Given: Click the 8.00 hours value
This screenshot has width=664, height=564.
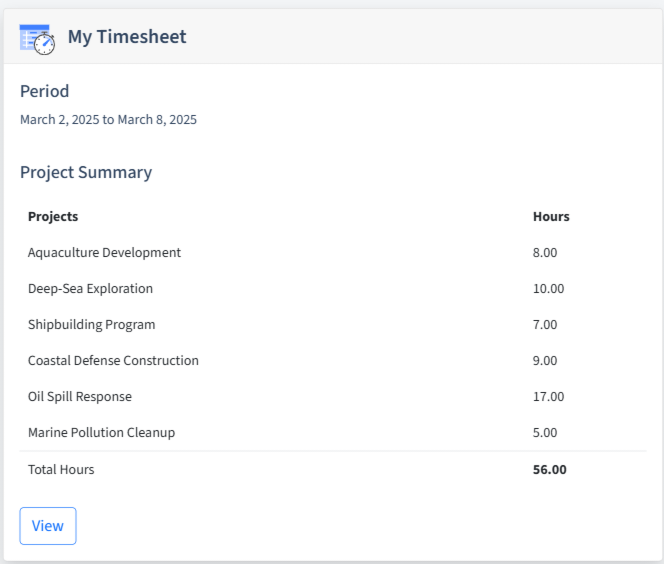Looking at the screenshot, I should point(545,252).
